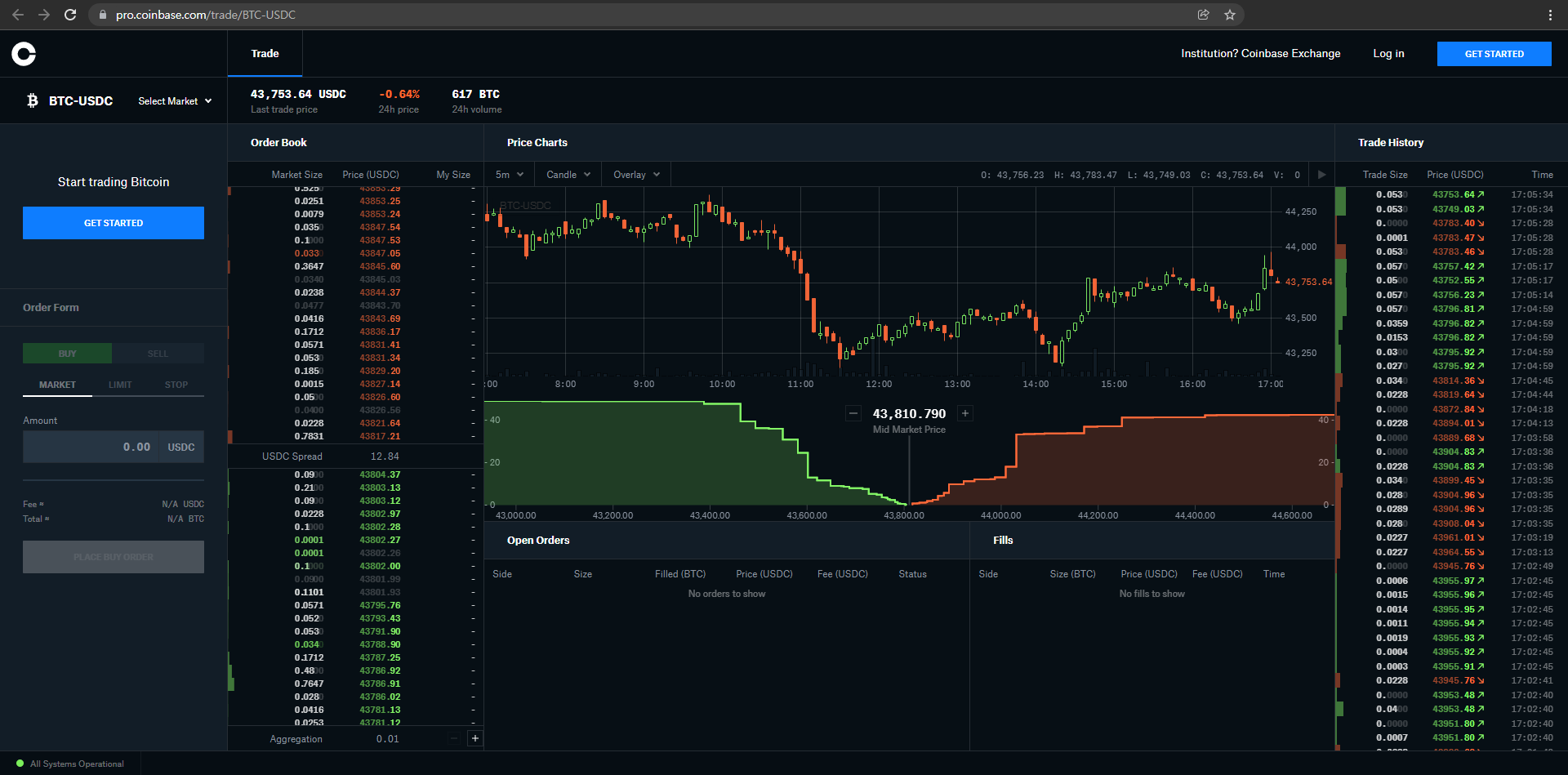Click the last trade price 43,753.64 USDC

(x=298, y=94)
